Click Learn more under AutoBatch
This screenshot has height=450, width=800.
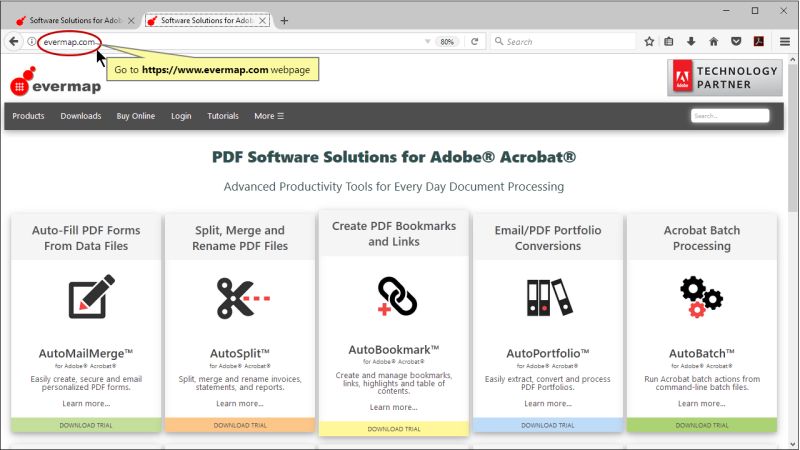[x=702, y=404]
